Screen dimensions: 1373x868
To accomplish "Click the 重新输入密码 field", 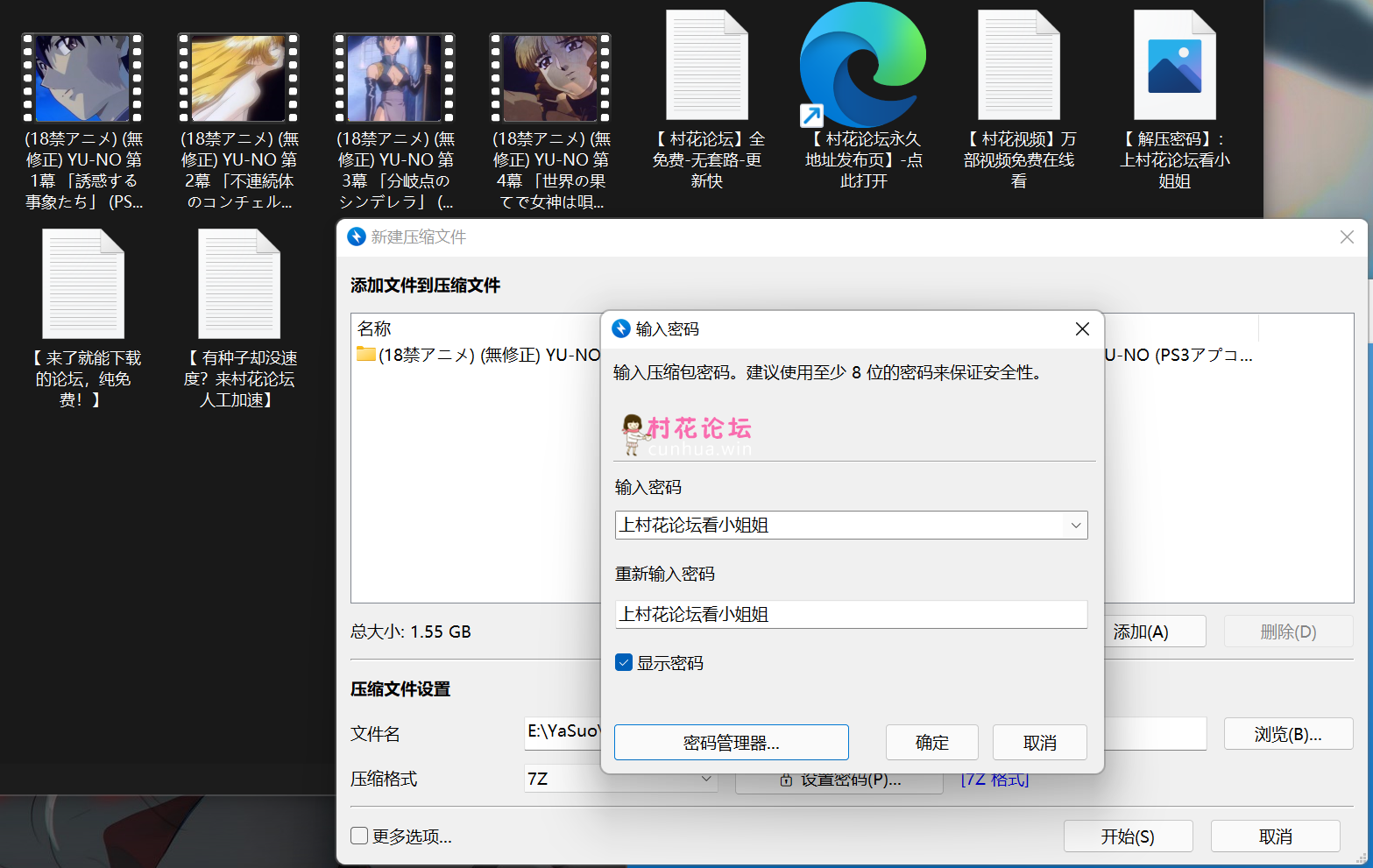I will tap(851, 614).
